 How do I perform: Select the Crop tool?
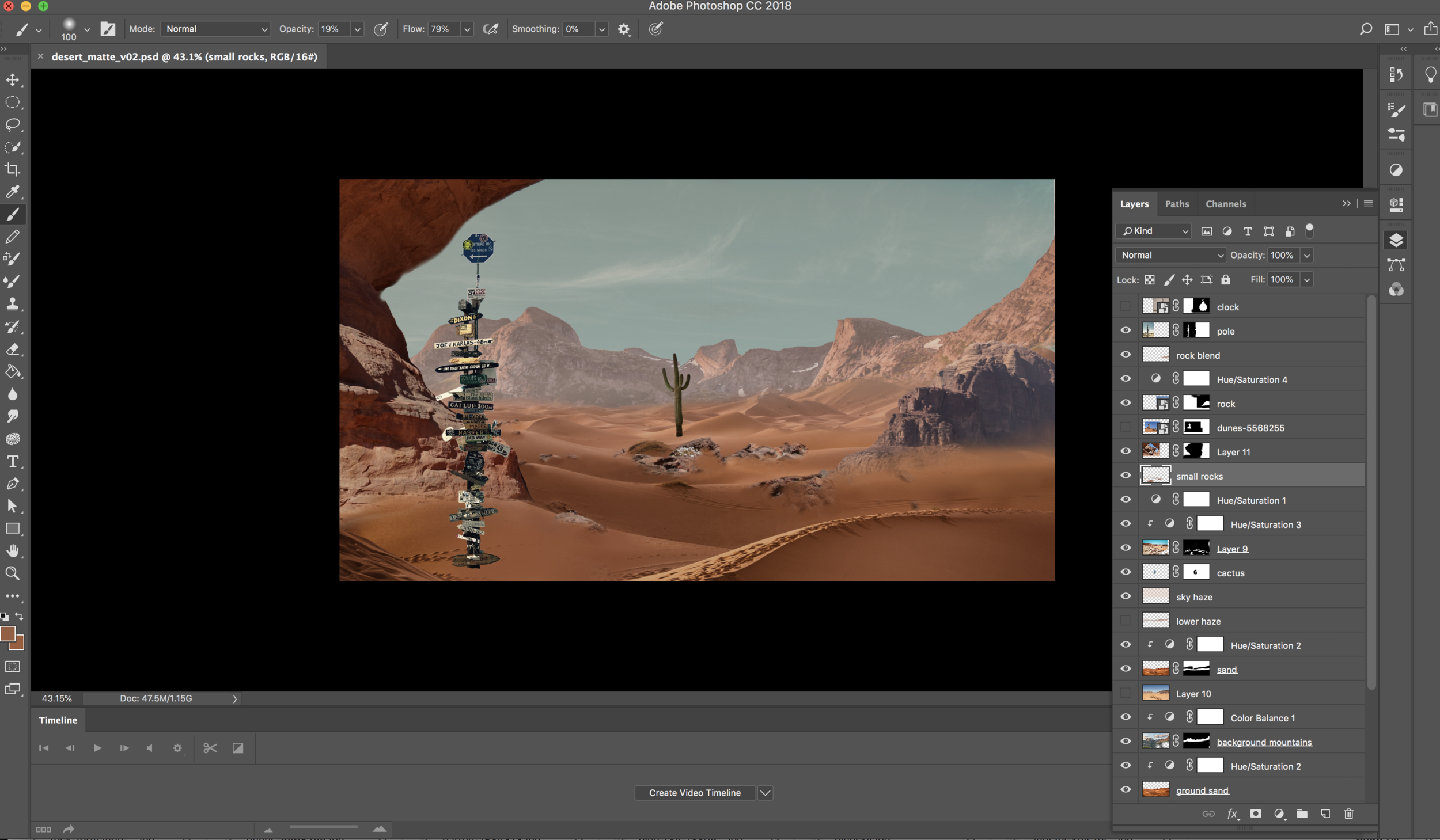coord(13,169)
